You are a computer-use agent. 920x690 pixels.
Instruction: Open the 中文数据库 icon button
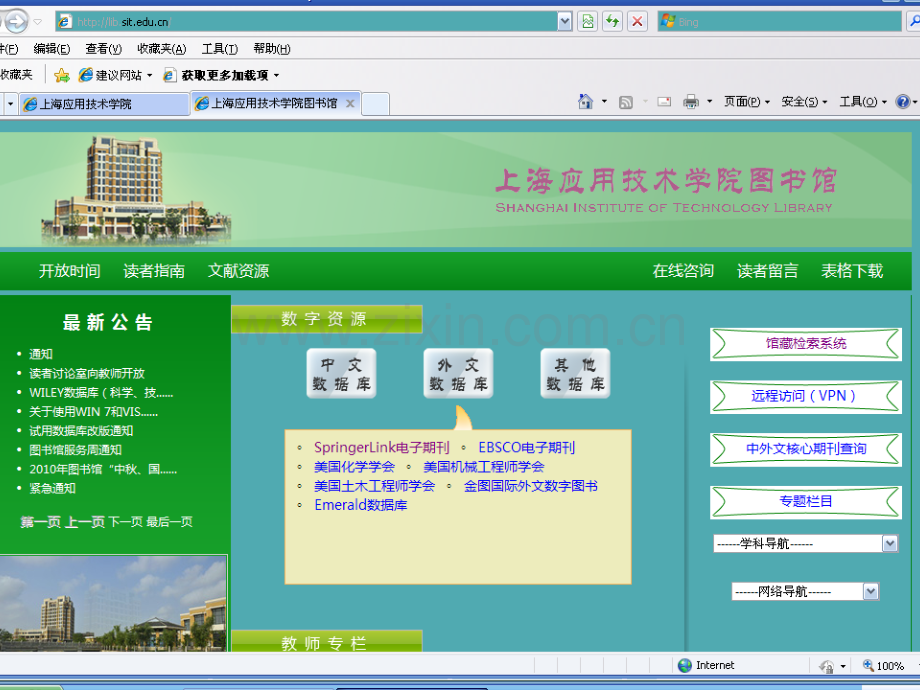pos(341,374)
